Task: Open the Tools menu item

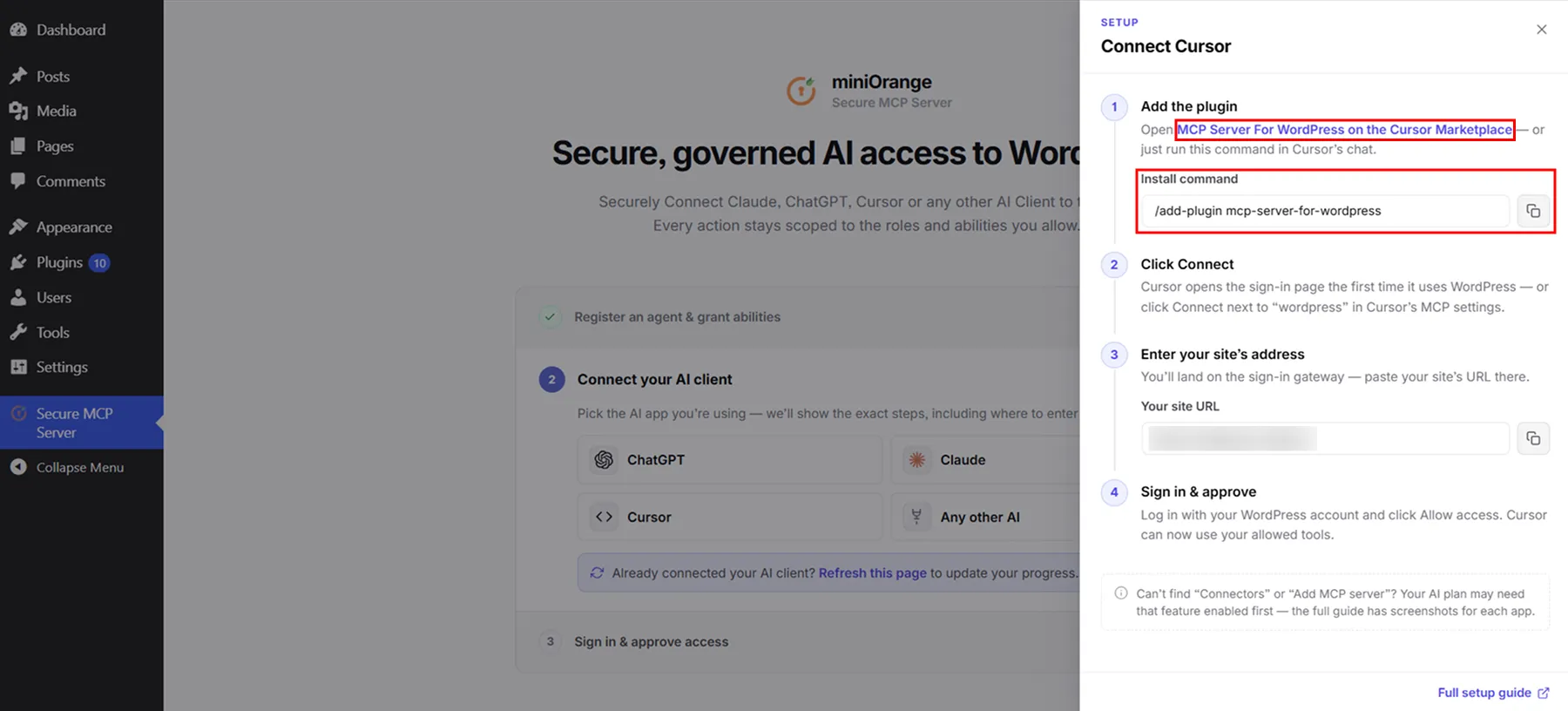Action: pos(81,332)
